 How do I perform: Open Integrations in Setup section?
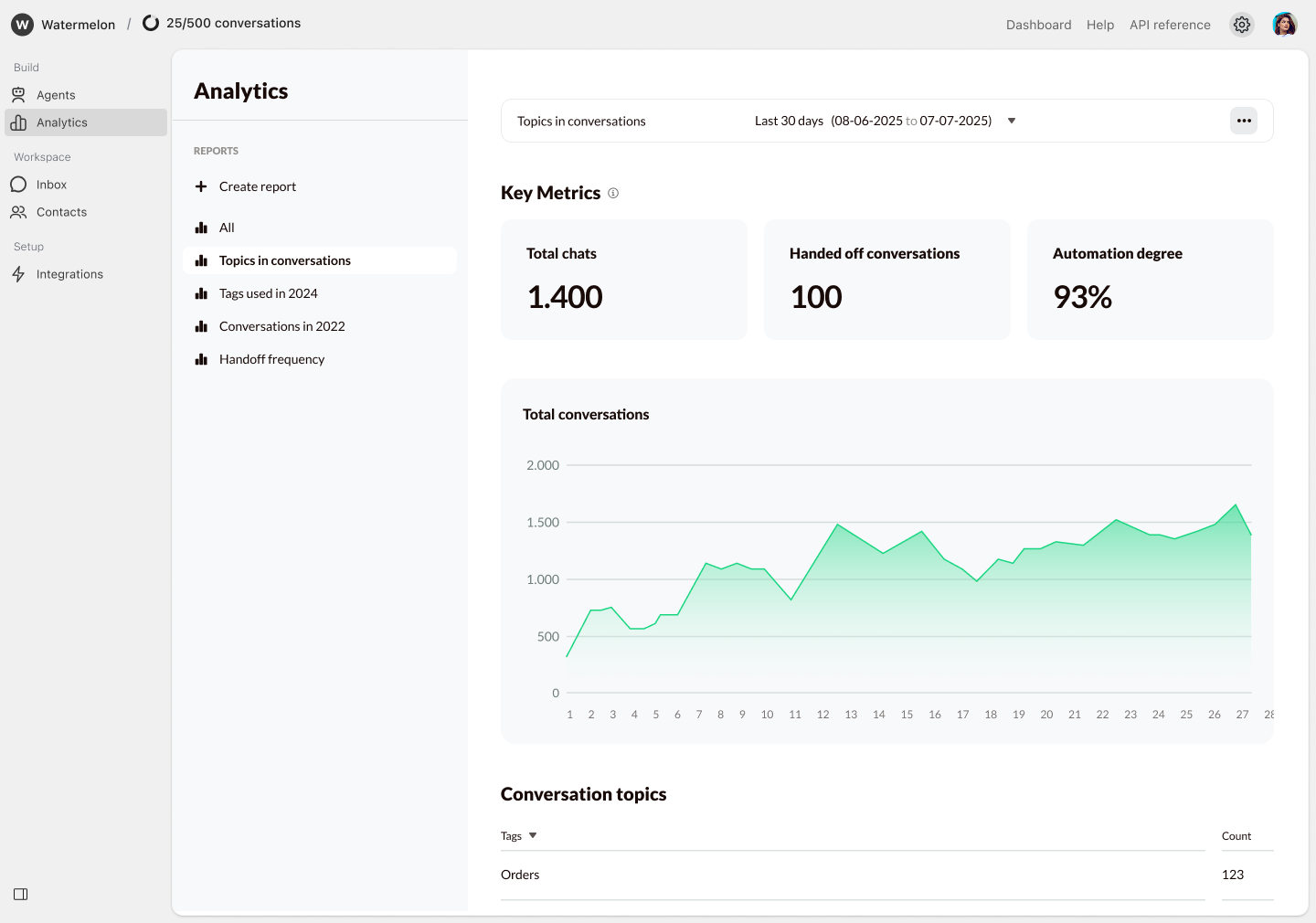pos(69,274)
